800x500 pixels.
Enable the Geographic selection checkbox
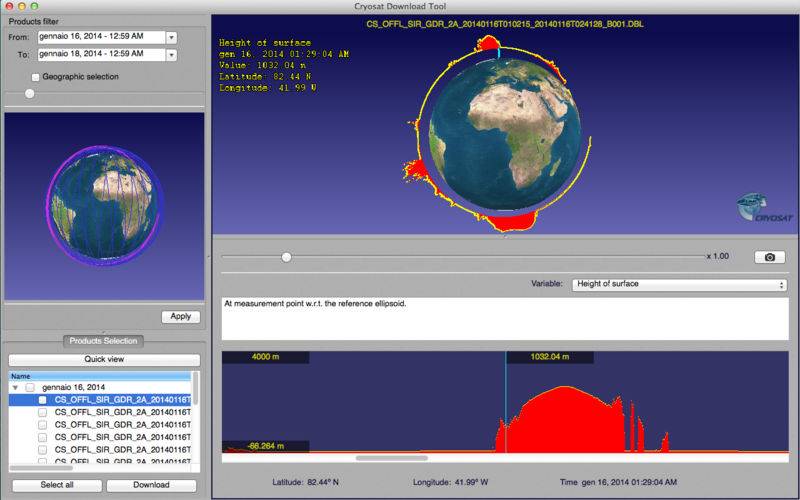[x=35, y=77]
